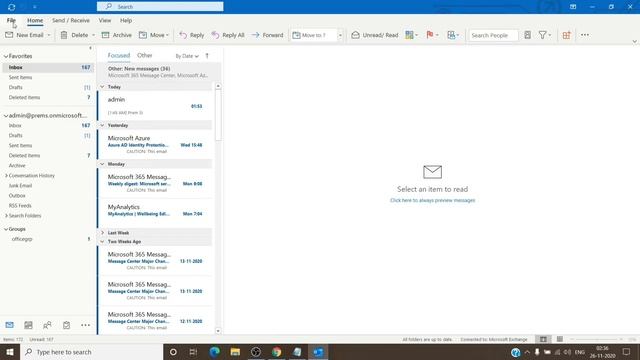Expand the Conversation History folder
Screen dimensions: 640x360
6,176
